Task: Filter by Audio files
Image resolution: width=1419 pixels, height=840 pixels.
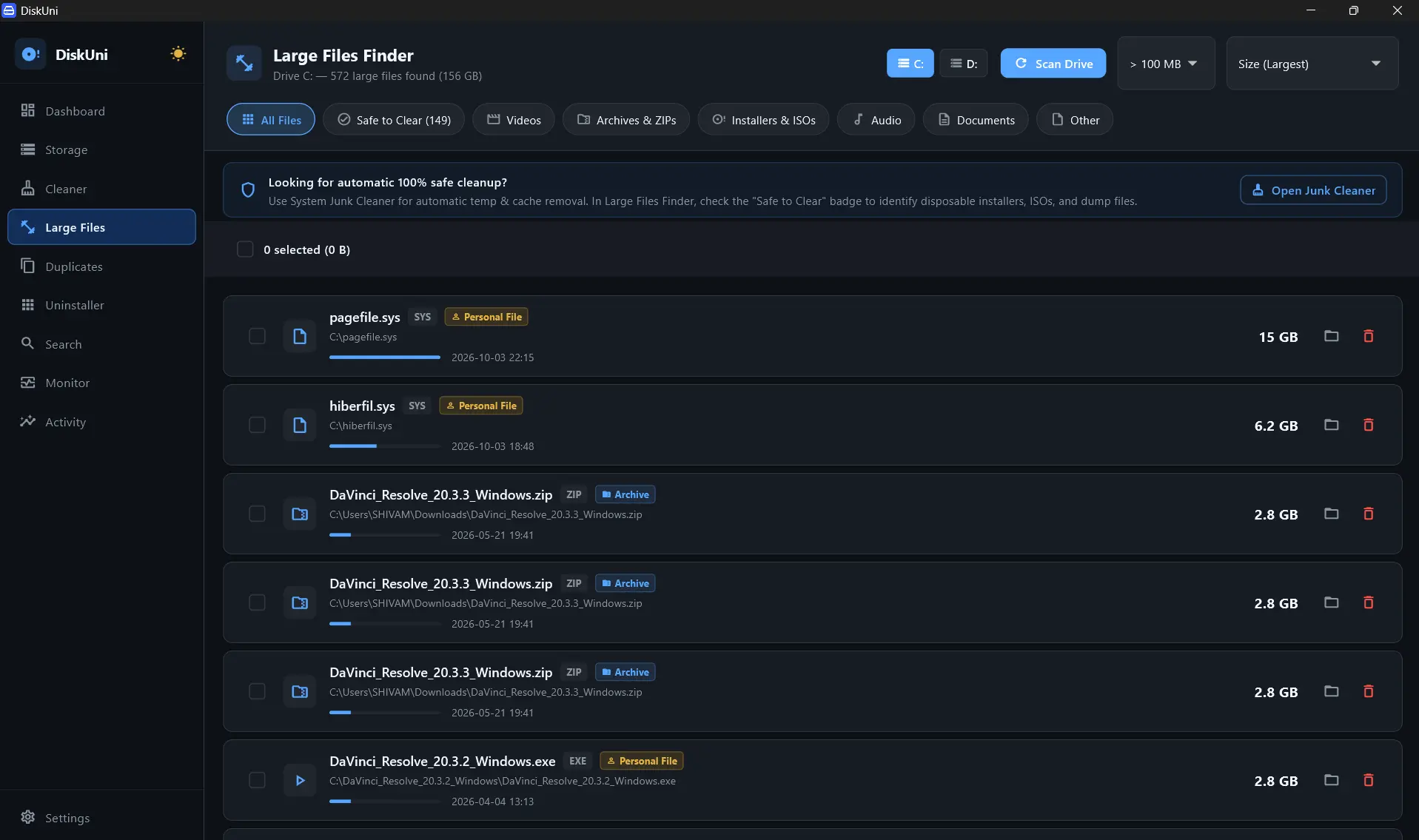Action: [x=876, y=120]
